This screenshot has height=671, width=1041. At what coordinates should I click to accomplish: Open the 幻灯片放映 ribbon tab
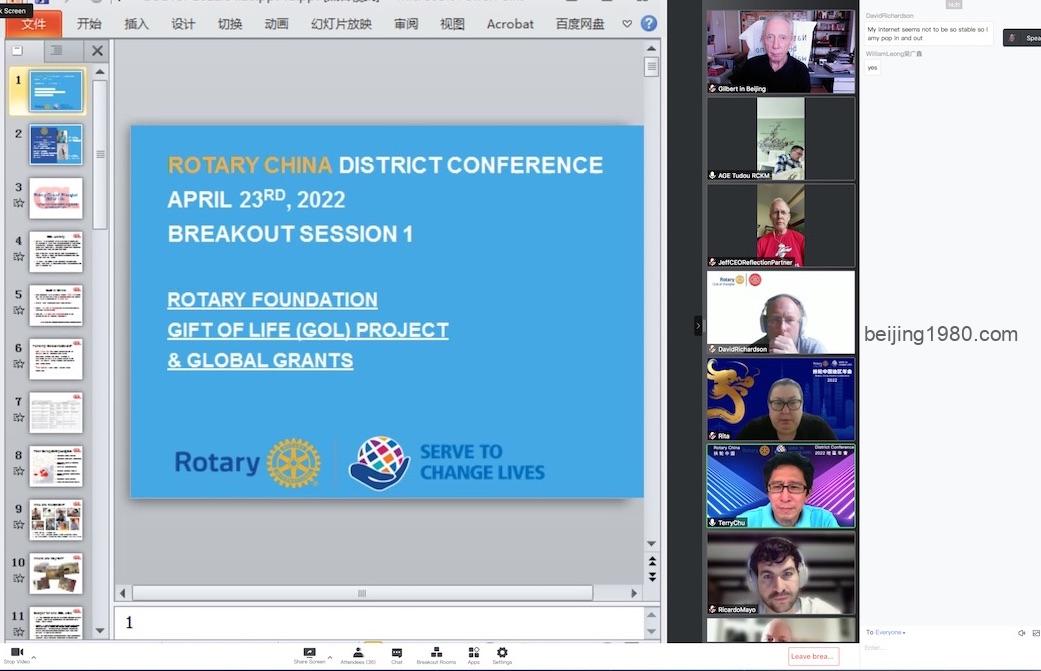tap(341, 25)
